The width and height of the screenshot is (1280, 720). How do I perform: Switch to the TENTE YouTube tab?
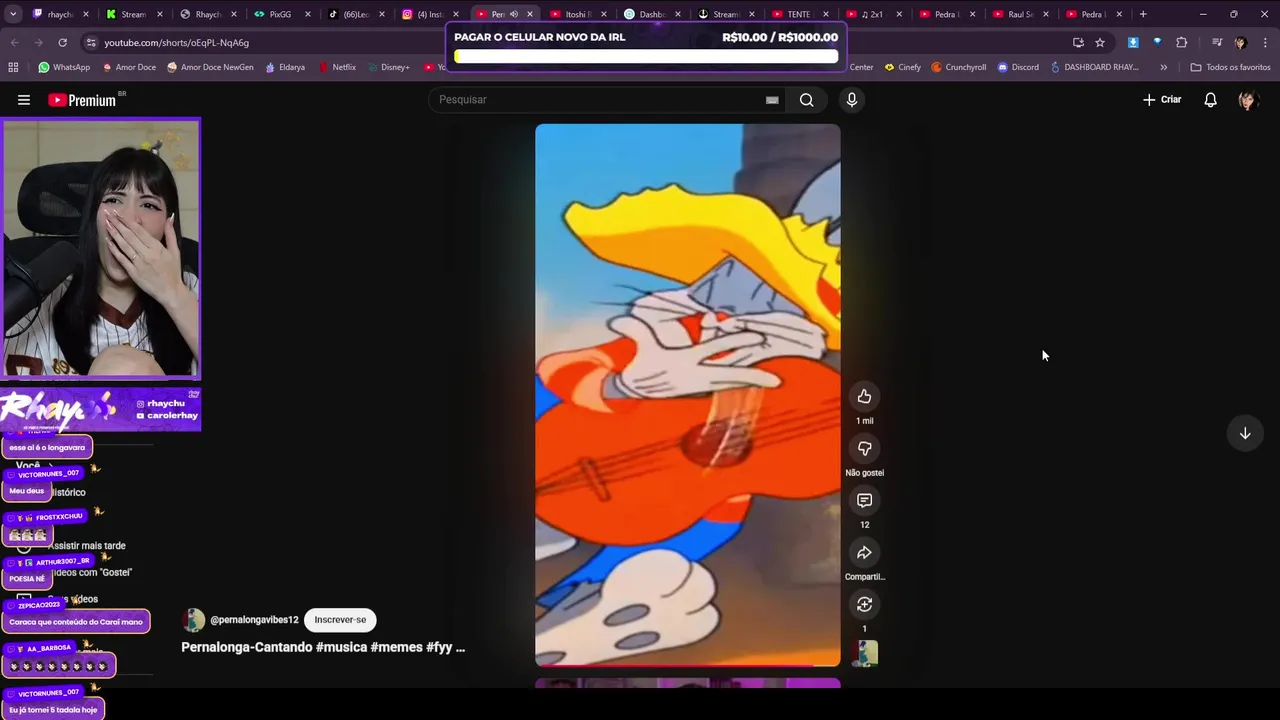pos(798,14)
